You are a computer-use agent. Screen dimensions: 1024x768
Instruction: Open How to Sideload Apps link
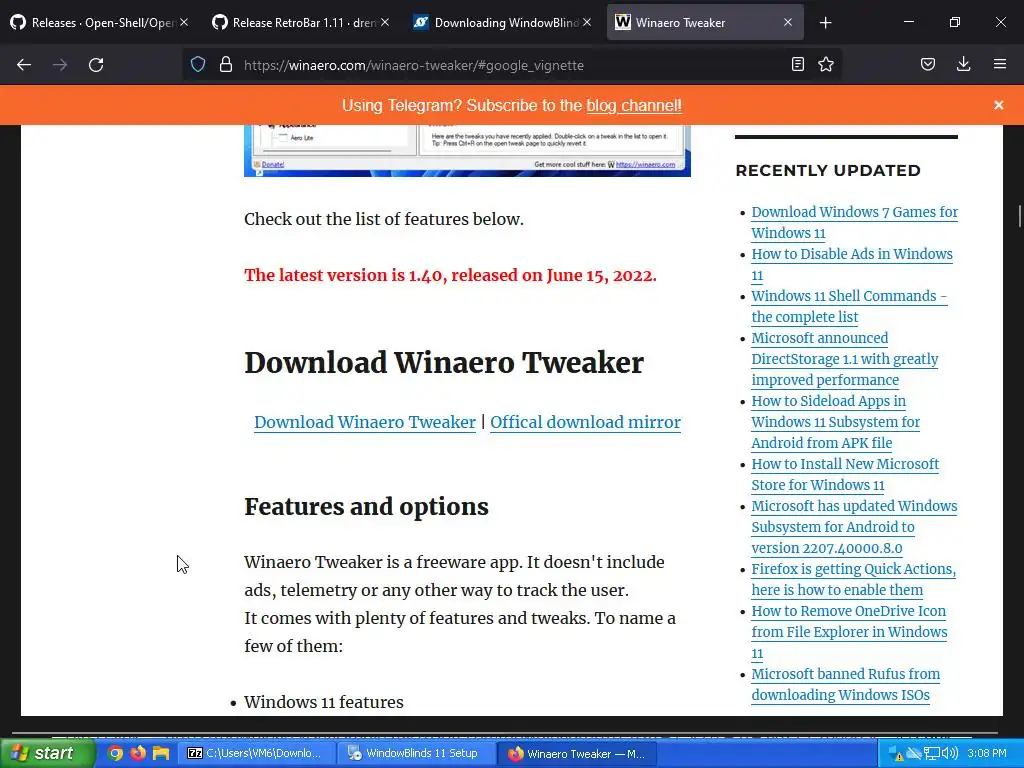click(x=835, y=422)
